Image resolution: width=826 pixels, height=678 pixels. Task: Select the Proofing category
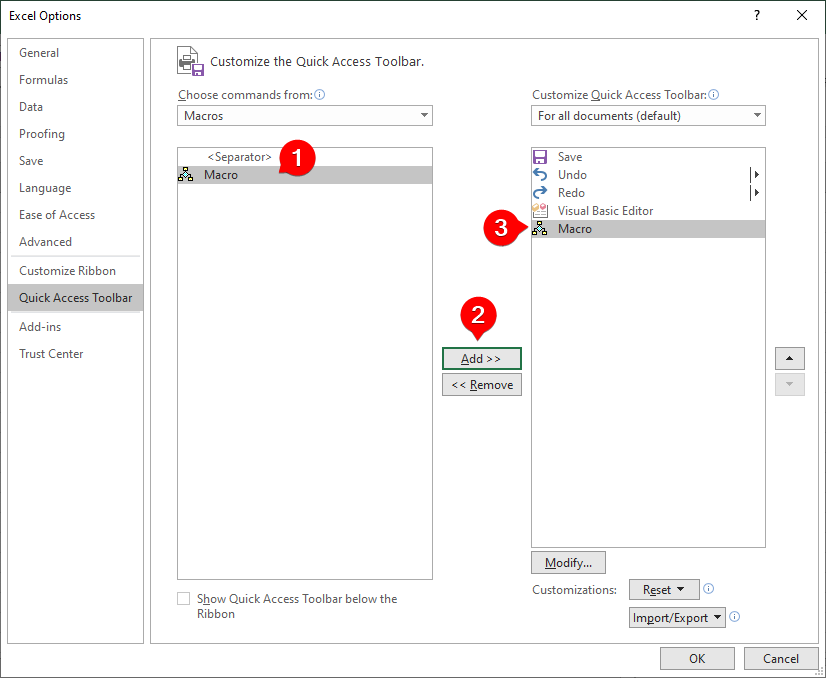click(x=76, y=134)
